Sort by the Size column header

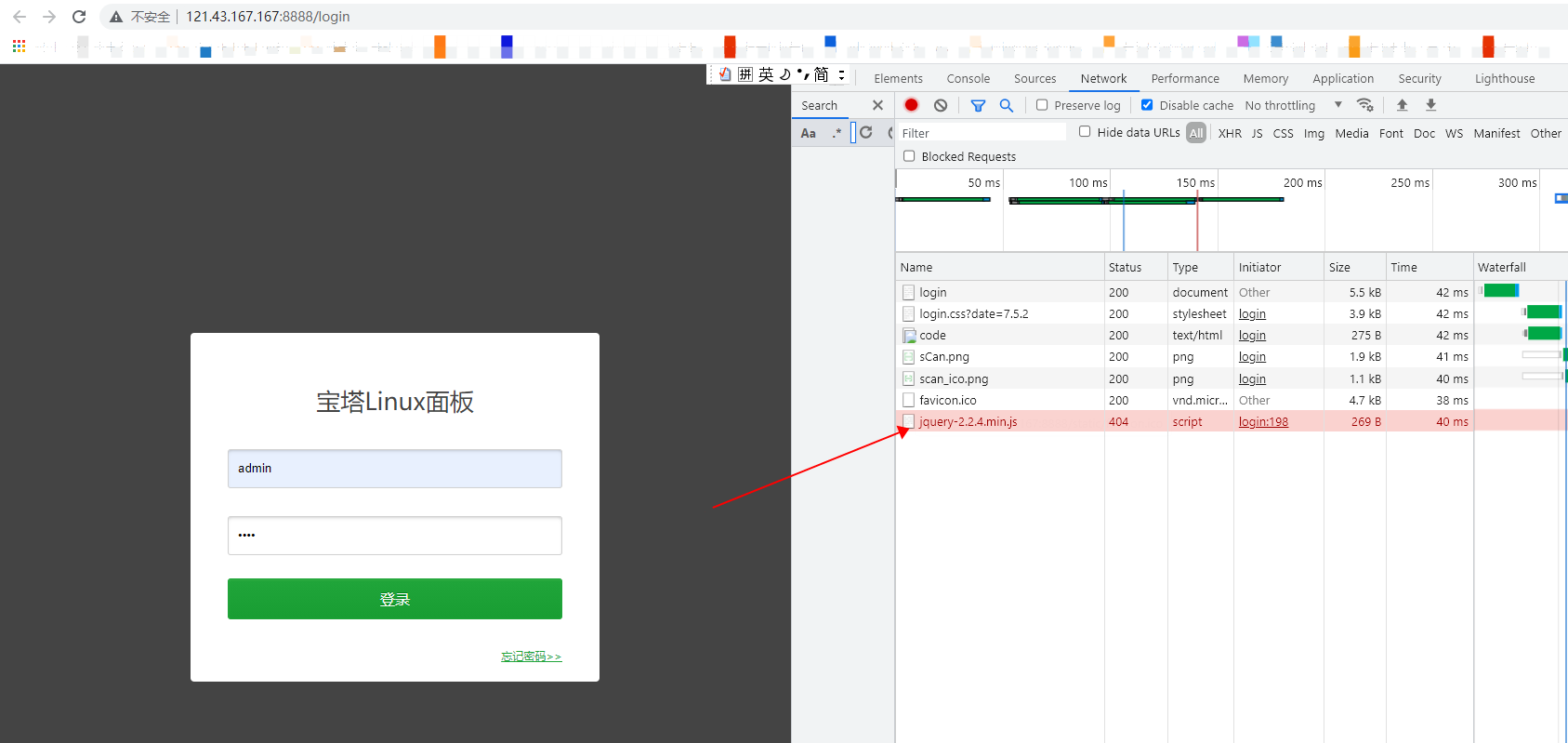click(1354, 267)
